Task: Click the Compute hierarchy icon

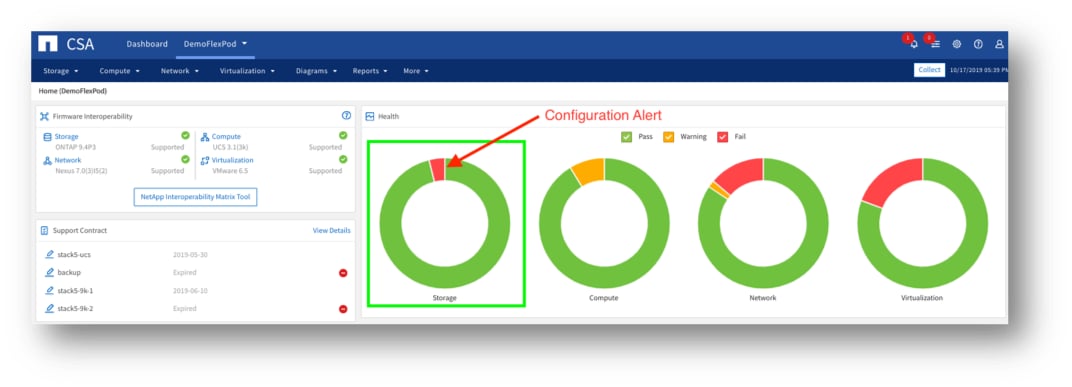Action: click(204, 137)
